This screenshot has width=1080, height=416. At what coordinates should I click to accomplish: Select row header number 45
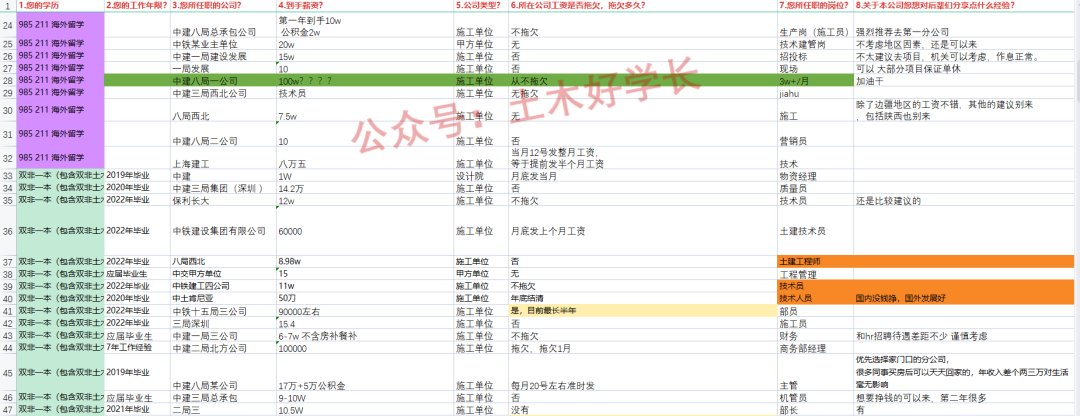tap(8, 373)
